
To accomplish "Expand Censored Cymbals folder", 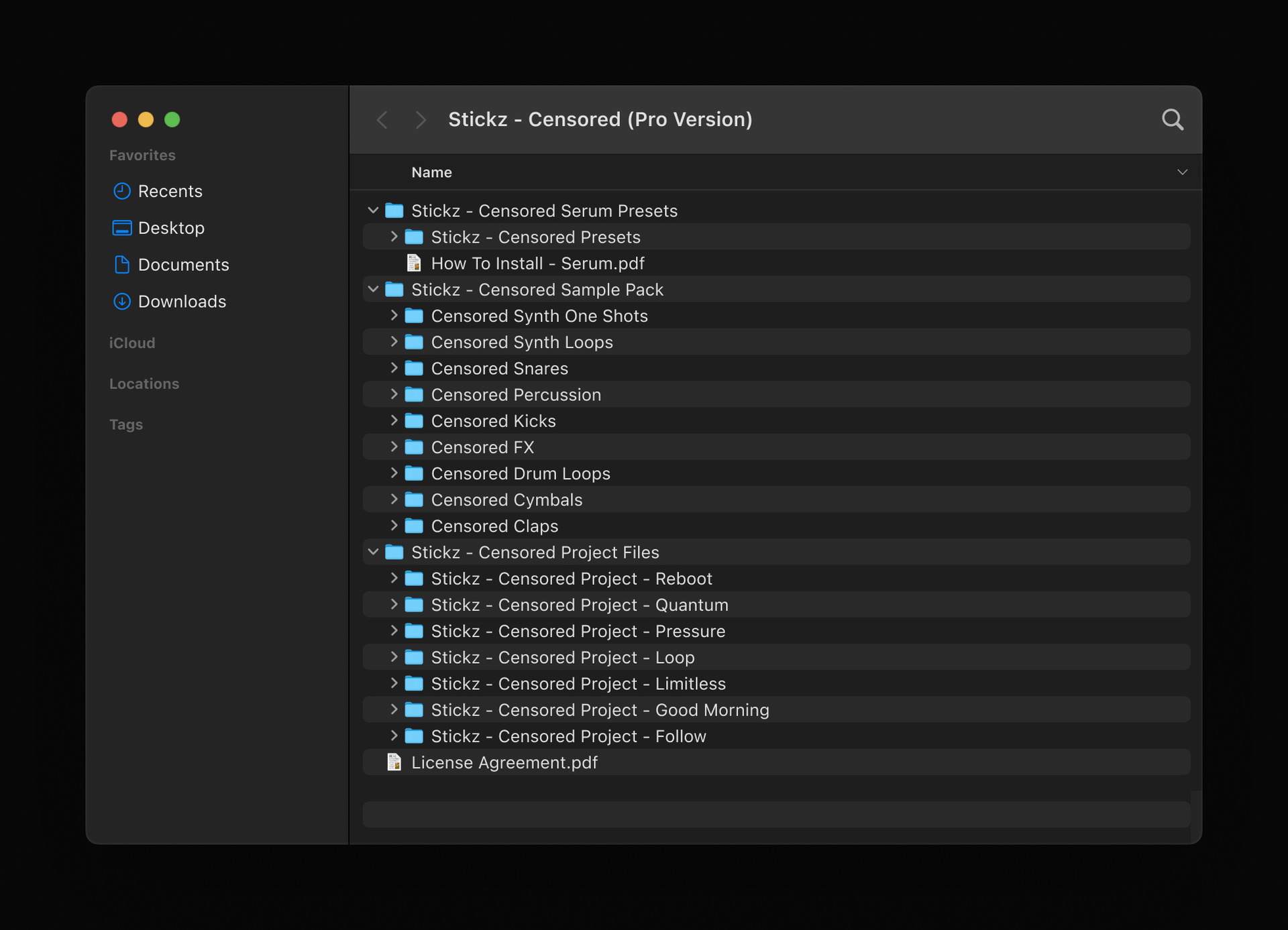I will tap(394, 500).
